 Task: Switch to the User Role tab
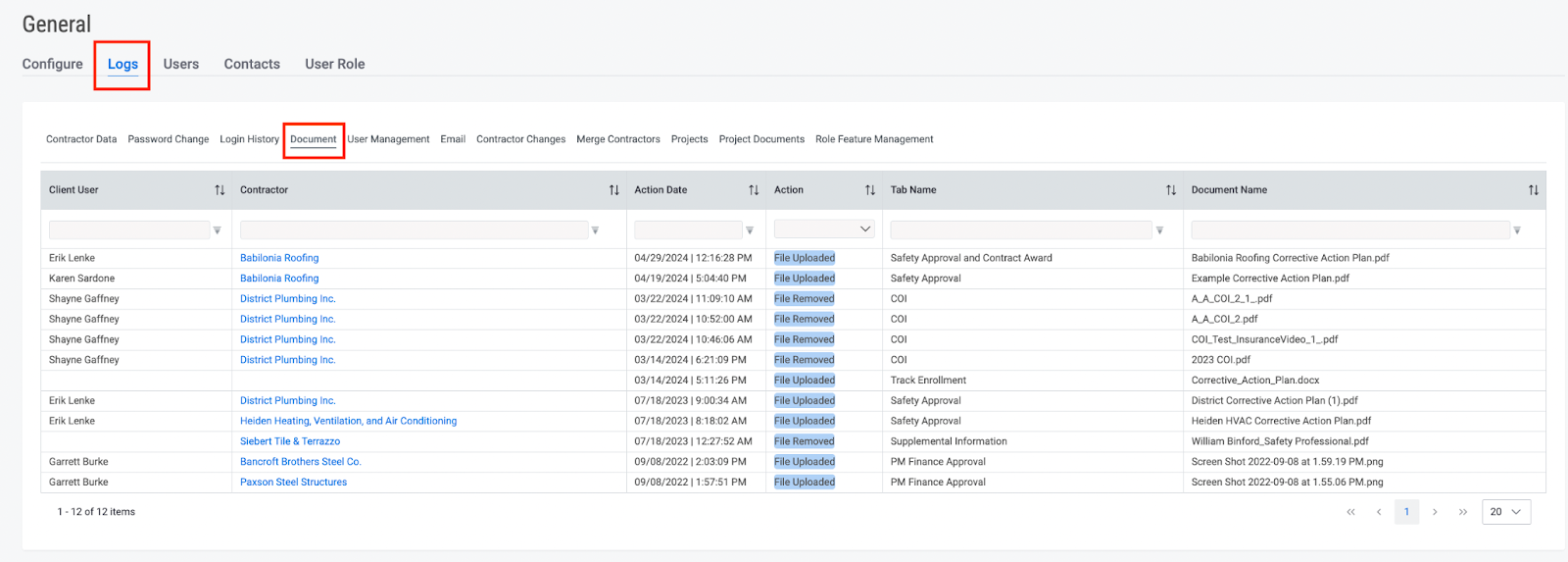335,64
